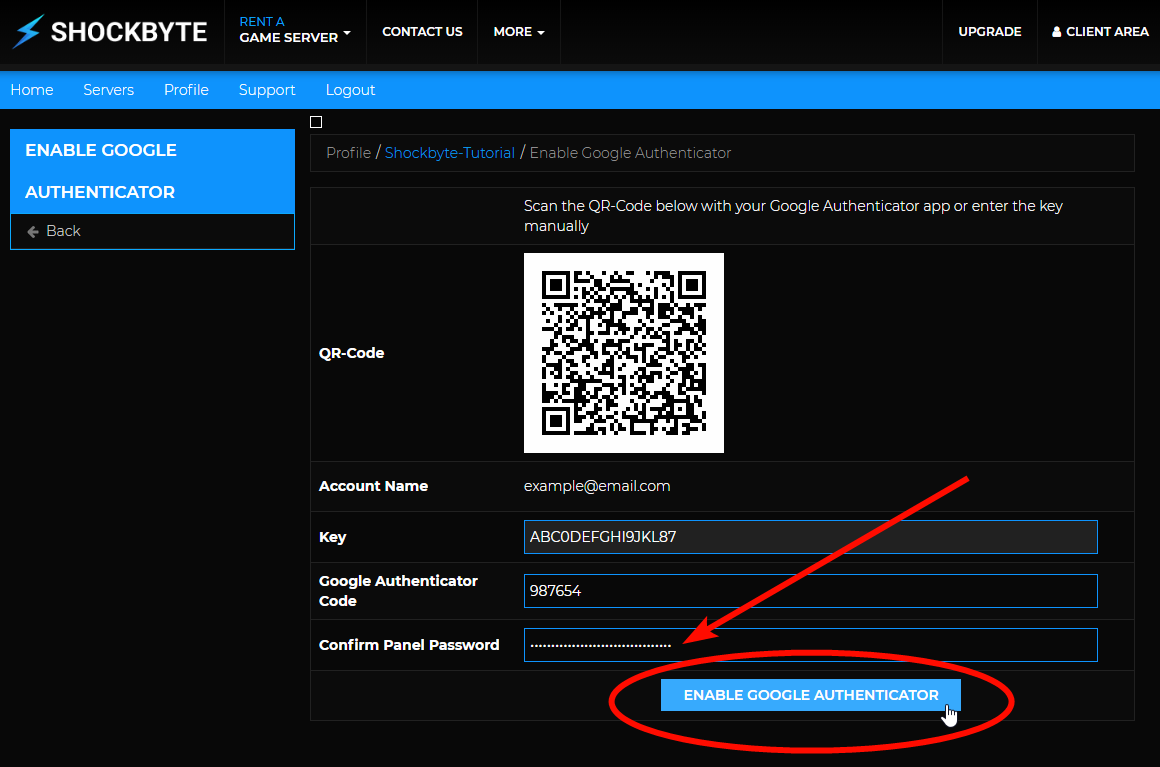Focus the Google Authenticator Code field
The image size is (1160, 767).
click(810, 591)
